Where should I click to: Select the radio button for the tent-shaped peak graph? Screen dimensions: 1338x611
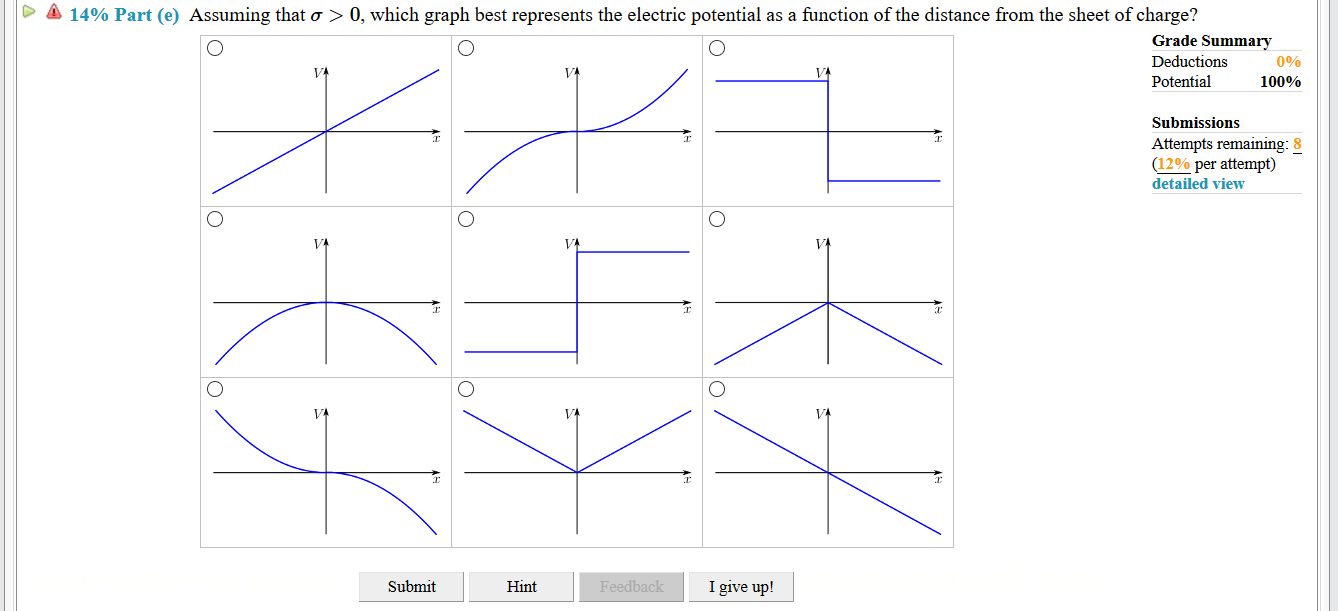[x=716, y=218]
